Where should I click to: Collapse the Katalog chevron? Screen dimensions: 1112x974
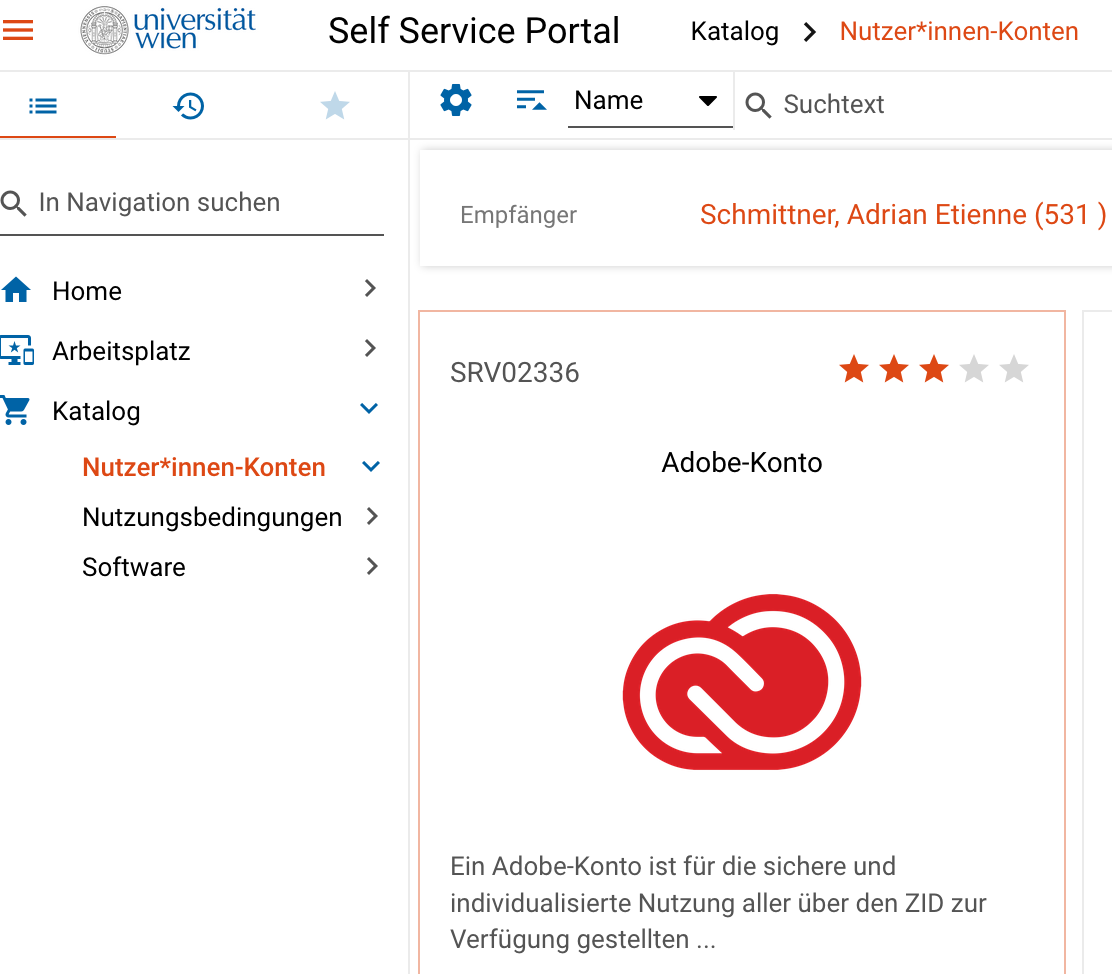tap(369, 409)
